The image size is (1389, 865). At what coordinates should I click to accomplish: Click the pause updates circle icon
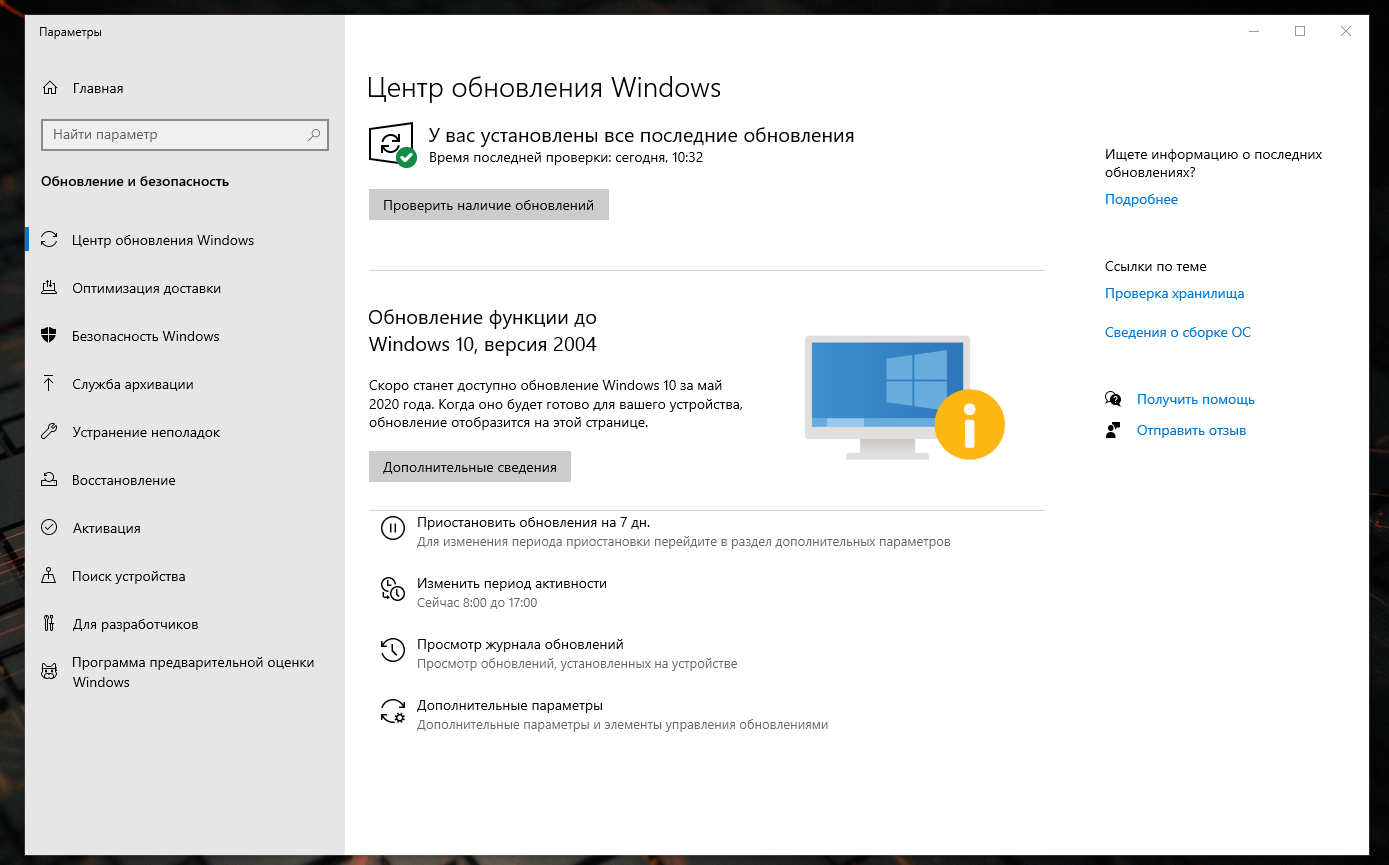click(x=393, y=528)
